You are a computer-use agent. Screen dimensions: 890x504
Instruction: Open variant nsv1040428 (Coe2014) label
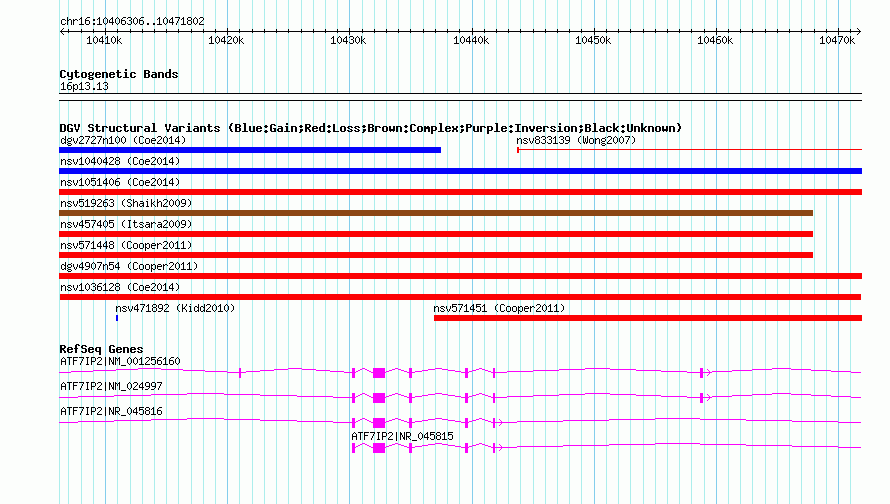[120, 161]
